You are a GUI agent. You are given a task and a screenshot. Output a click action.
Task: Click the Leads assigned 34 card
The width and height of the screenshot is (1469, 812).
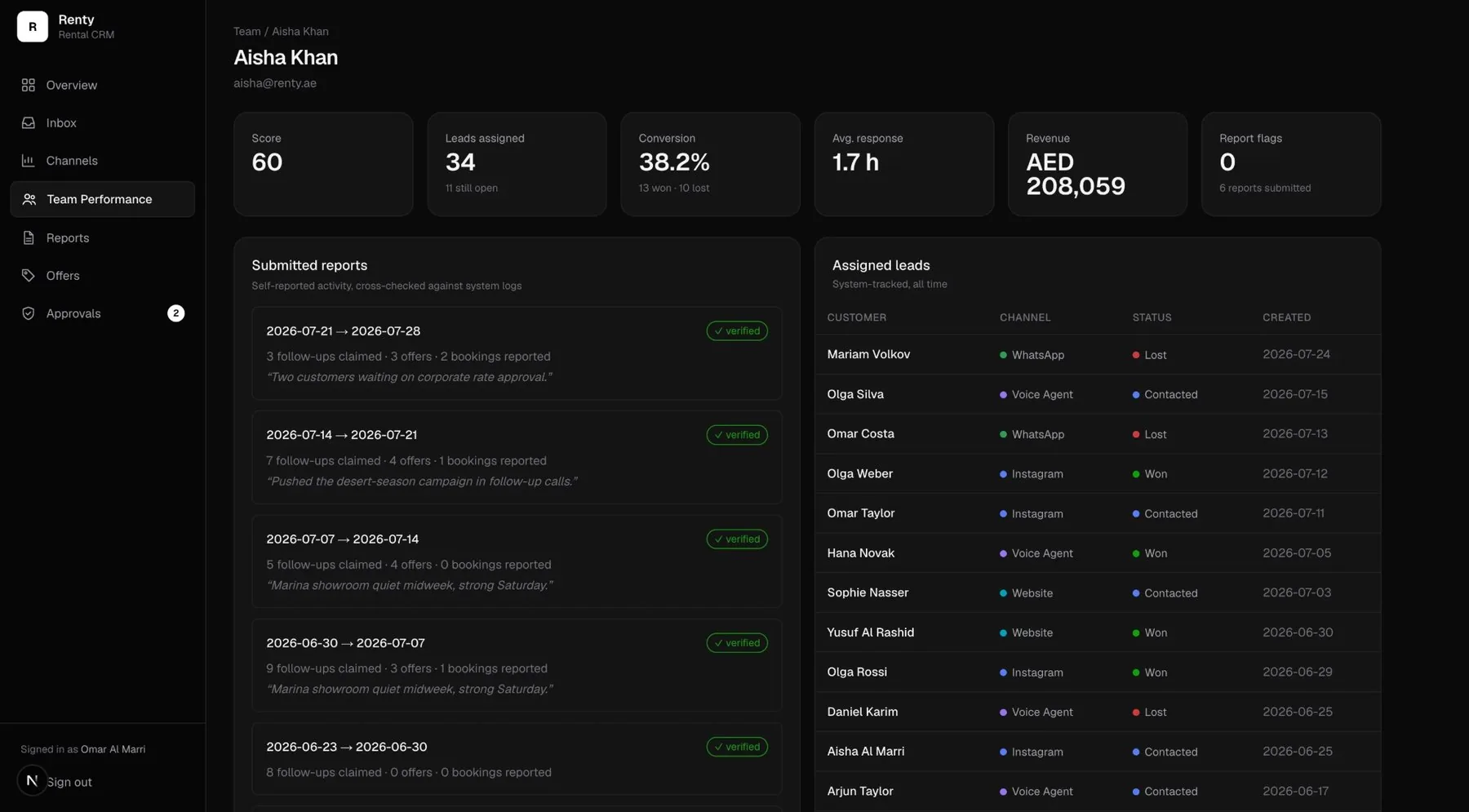click(x=517, y=164)
